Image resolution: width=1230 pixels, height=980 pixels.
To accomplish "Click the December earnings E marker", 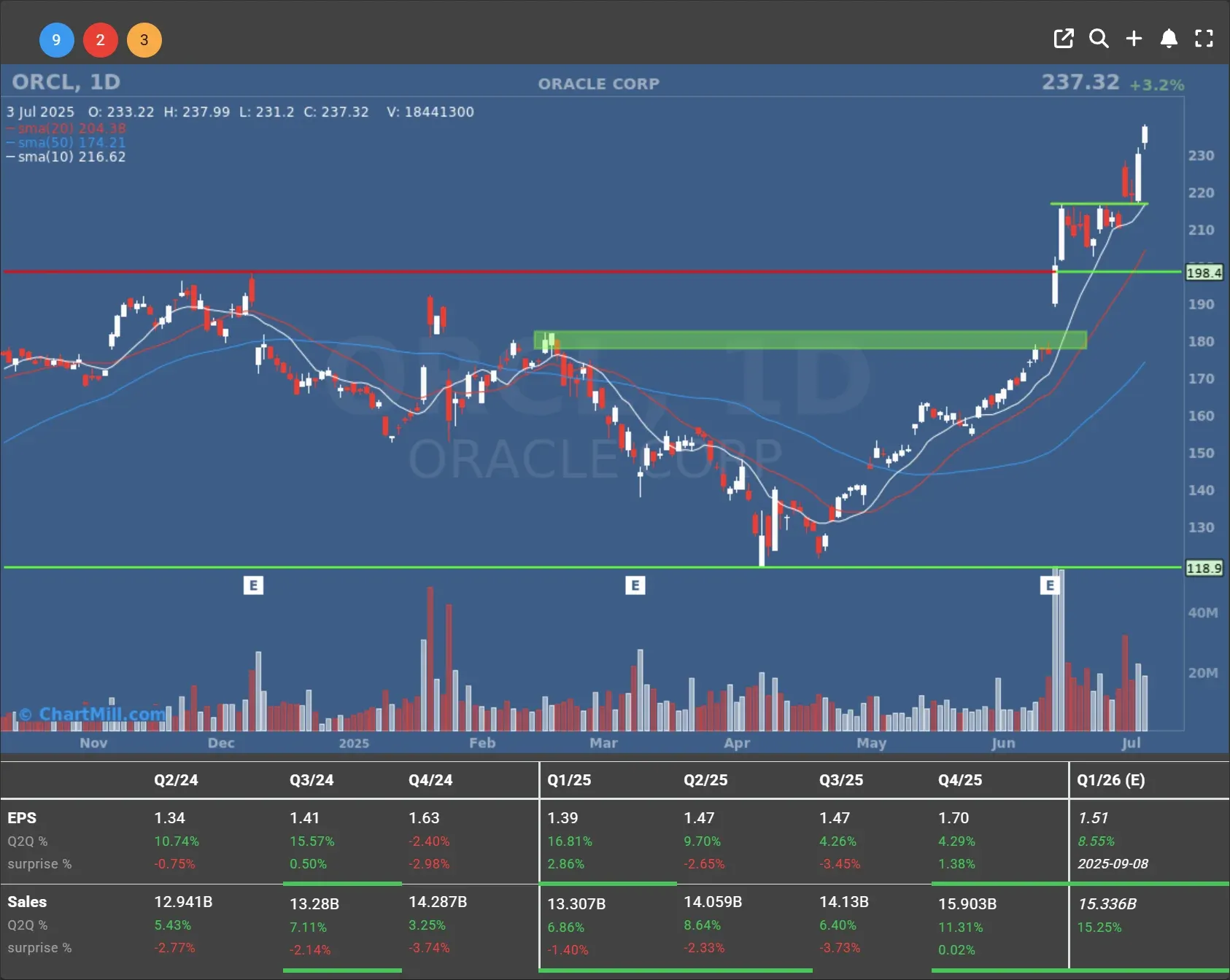I will [x=253, y=586].
